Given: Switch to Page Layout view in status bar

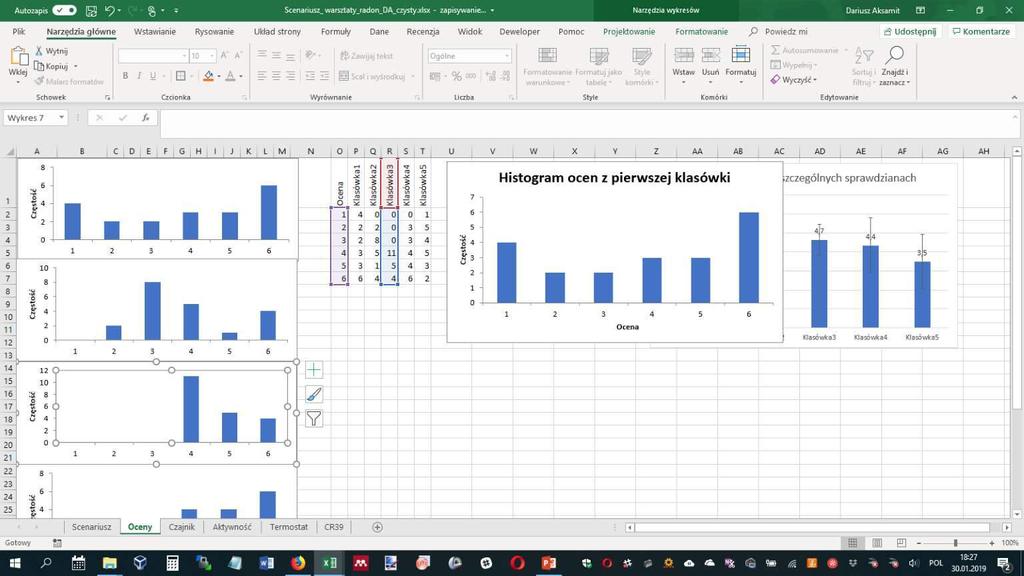Looking at the screenshot, I should (877, 543).
